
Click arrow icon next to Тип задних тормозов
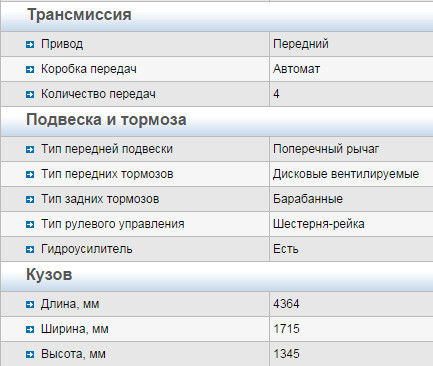click(30, 199)
